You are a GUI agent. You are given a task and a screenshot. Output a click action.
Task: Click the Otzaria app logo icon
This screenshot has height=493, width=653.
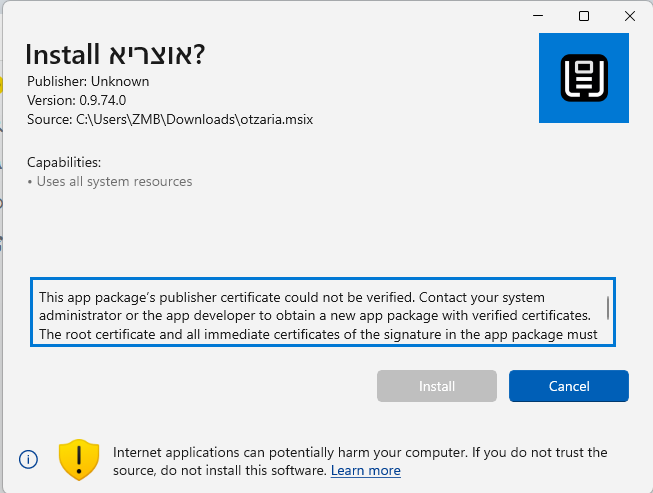(583, 78)
